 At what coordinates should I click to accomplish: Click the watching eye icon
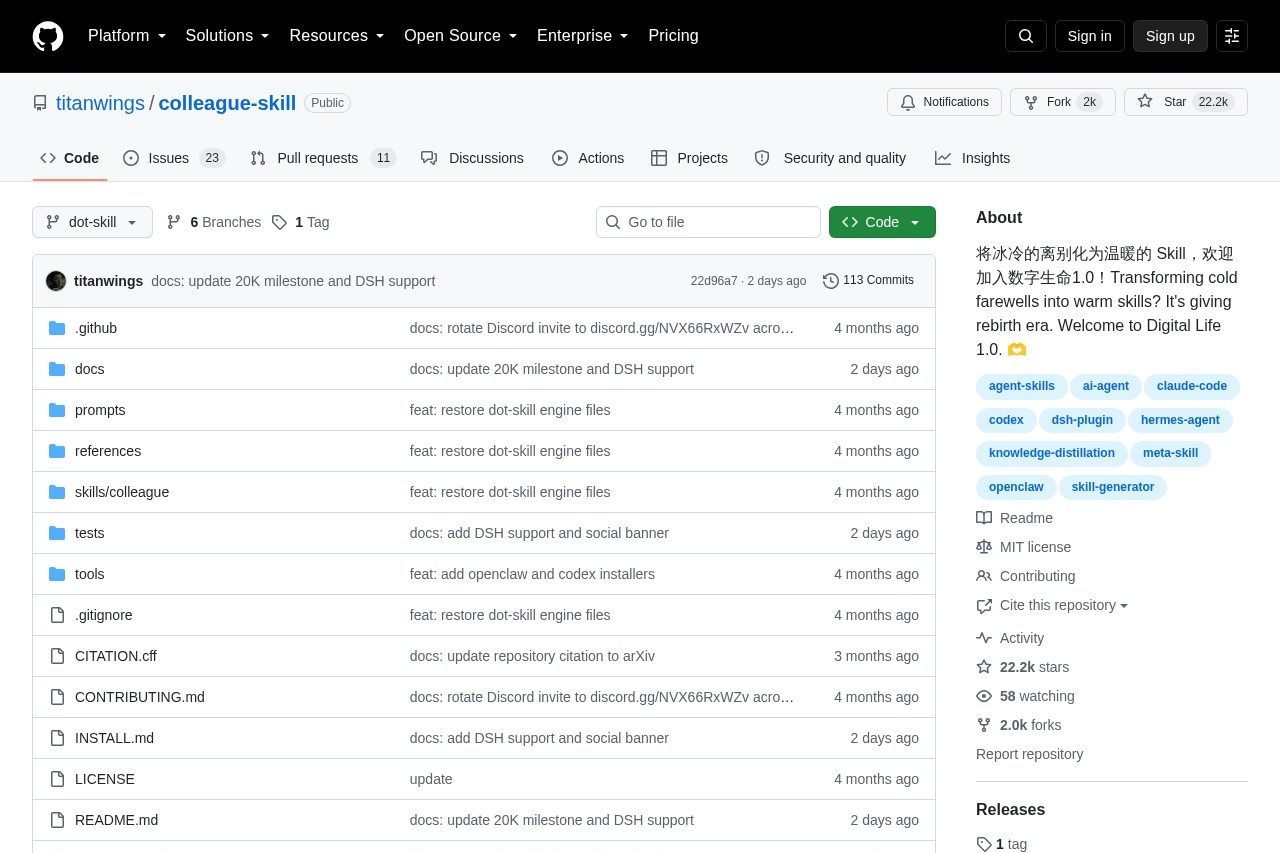[984, 696]
